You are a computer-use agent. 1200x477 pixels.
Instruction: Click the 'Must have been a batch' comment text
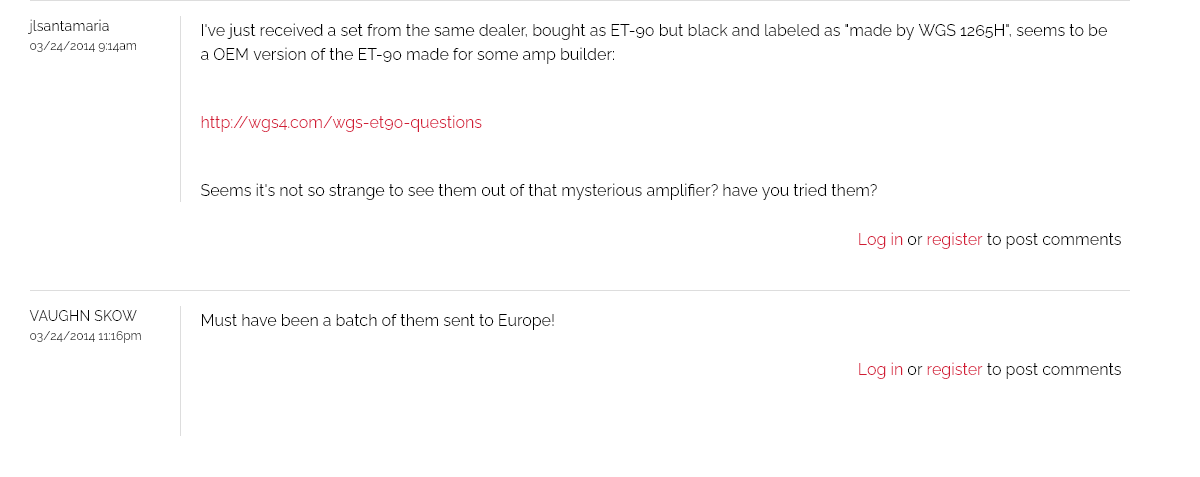coord(377,321)
